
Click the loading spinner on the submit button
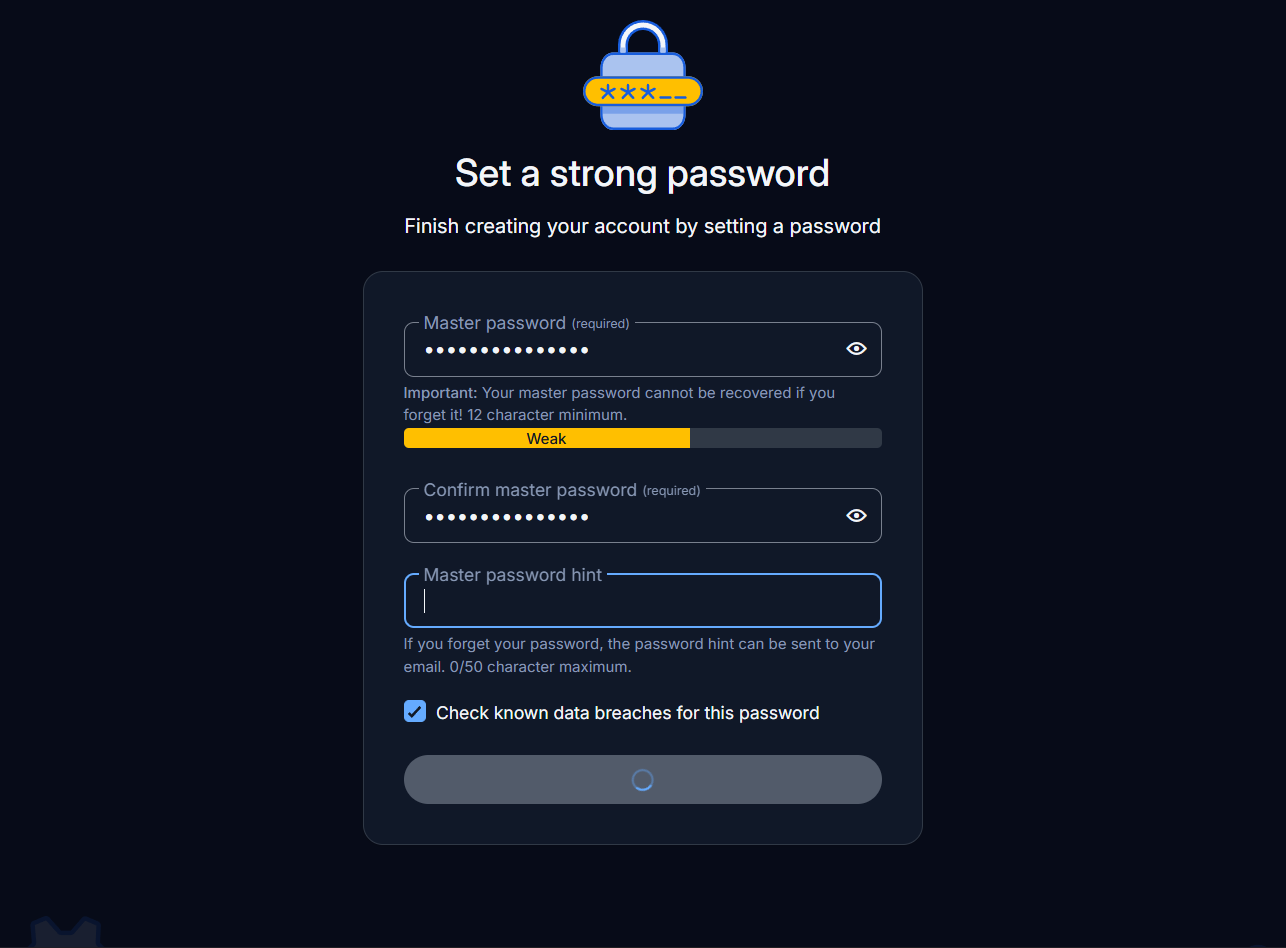[x=643, y=780]
